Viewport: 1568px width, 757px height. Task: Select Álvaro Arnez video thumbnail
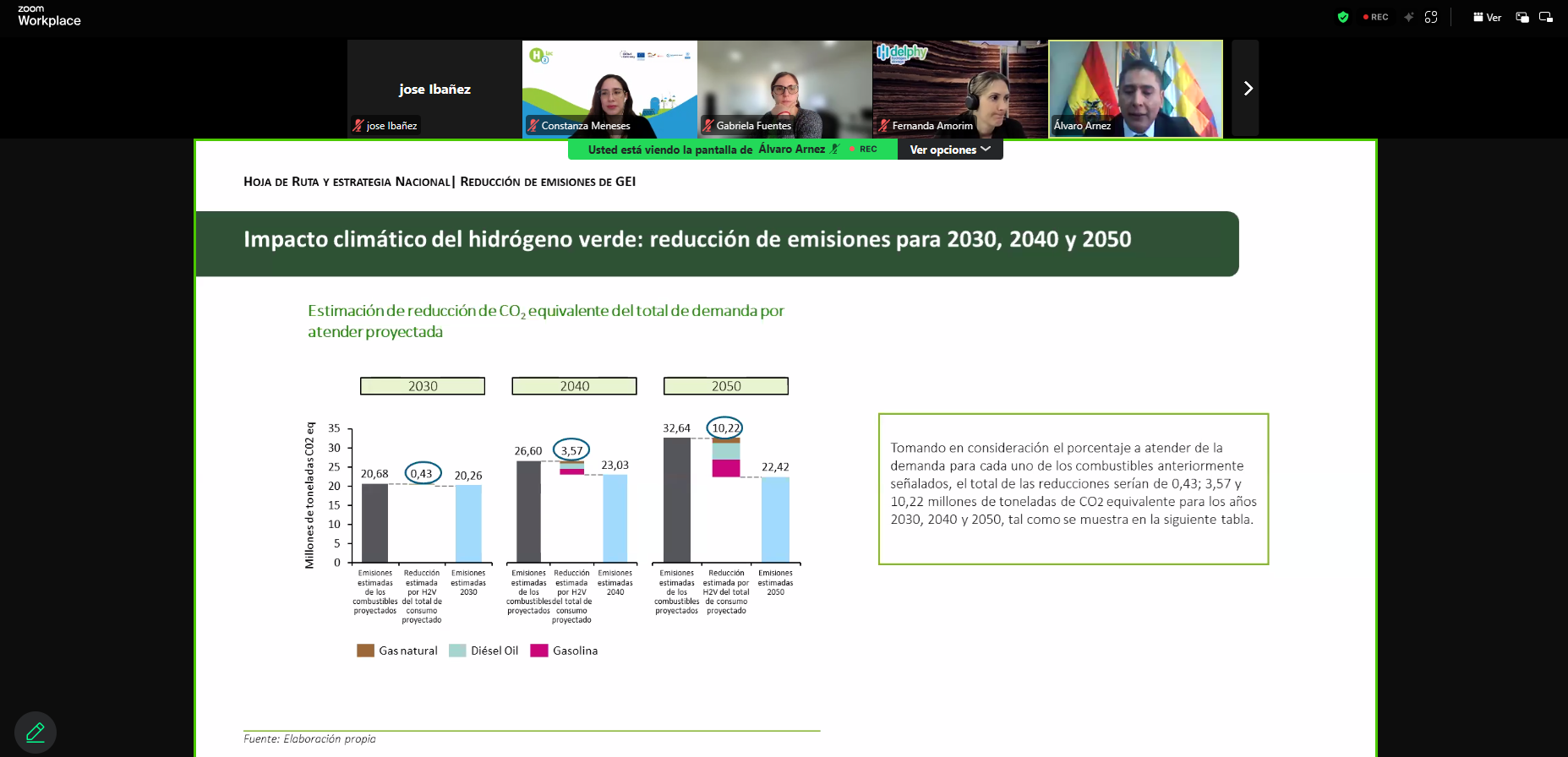click(1135, 89)
